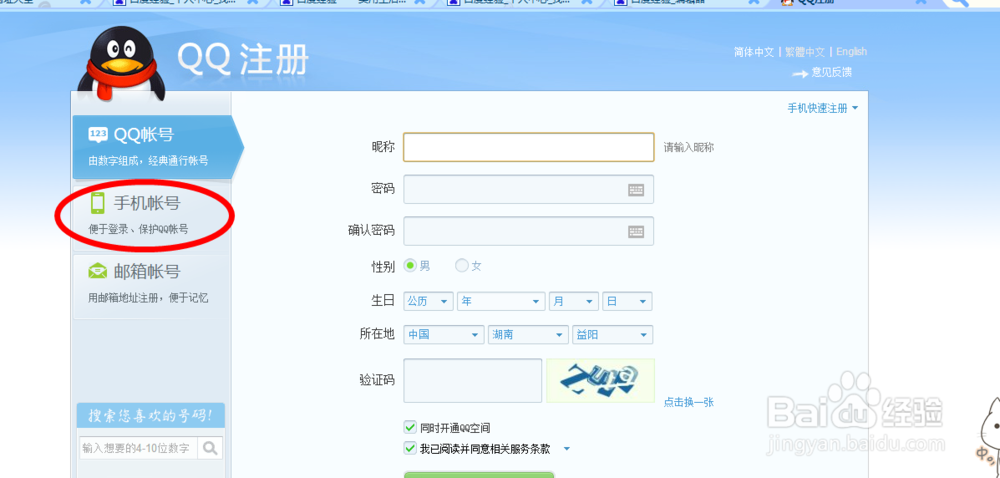Click the 请输入昵称 hint text
Image resolution: width=1000 pixels, height=478 pixels.
tap(689, 147)
